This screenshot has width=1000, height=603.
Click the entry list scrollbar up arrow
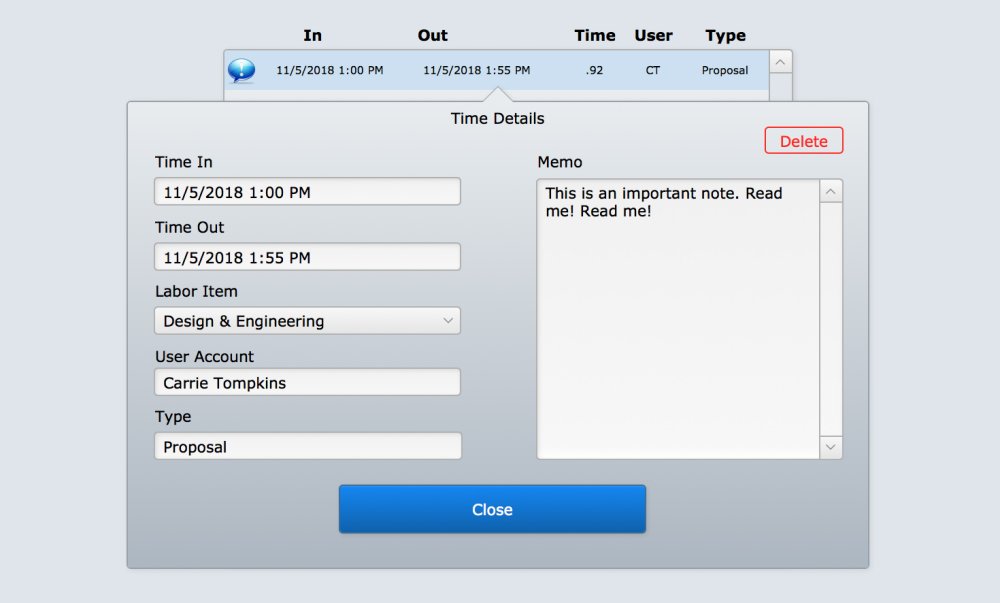[x=779, y=61]
